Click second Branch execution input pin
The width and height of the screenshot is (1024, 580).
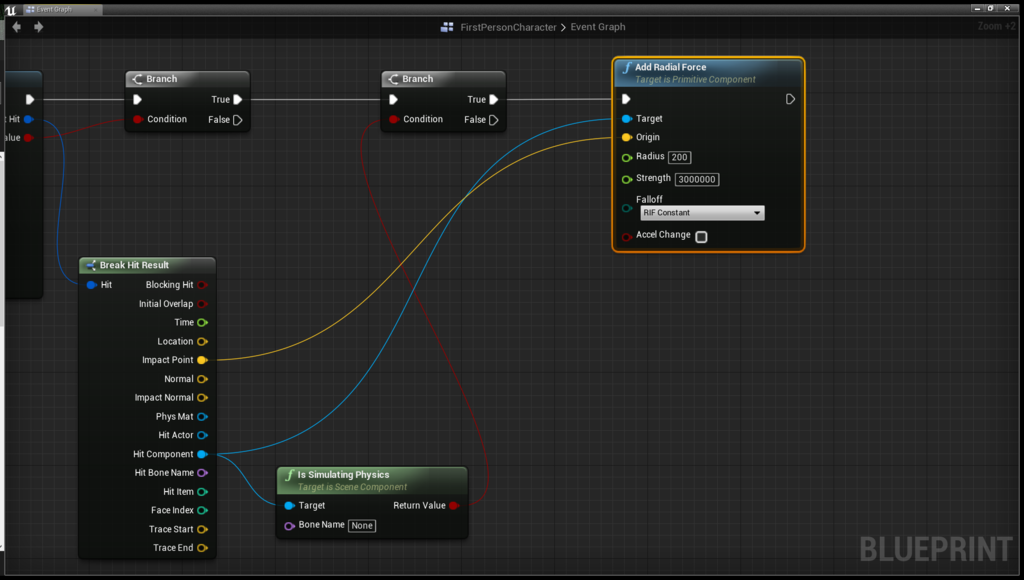click(393, 99)
